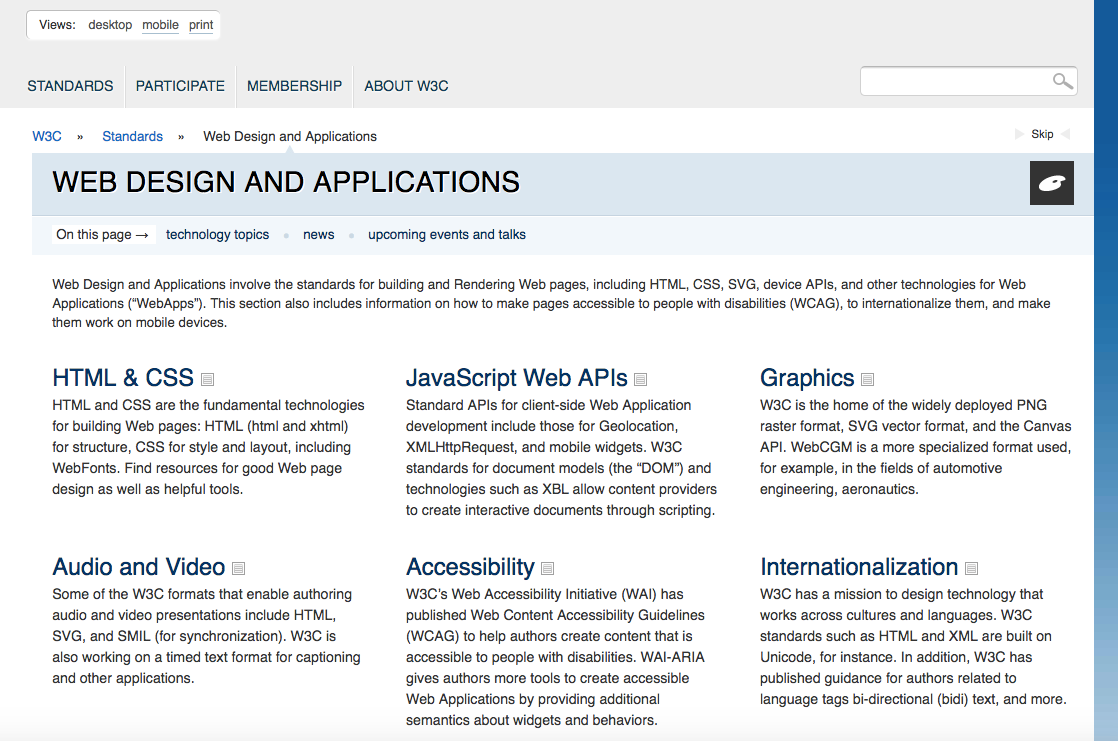
Task: Switch to the desktop view
Action: tap(110, 25)
